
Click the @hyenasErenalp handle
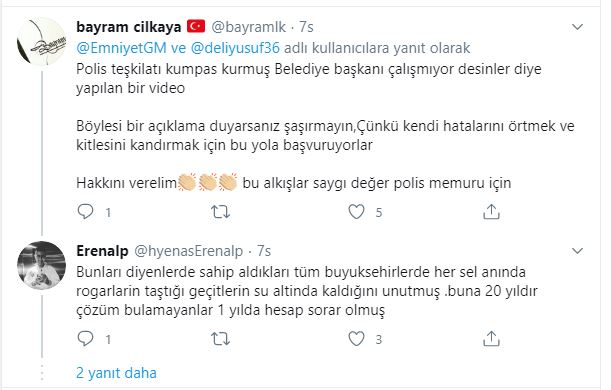(189, 251)
